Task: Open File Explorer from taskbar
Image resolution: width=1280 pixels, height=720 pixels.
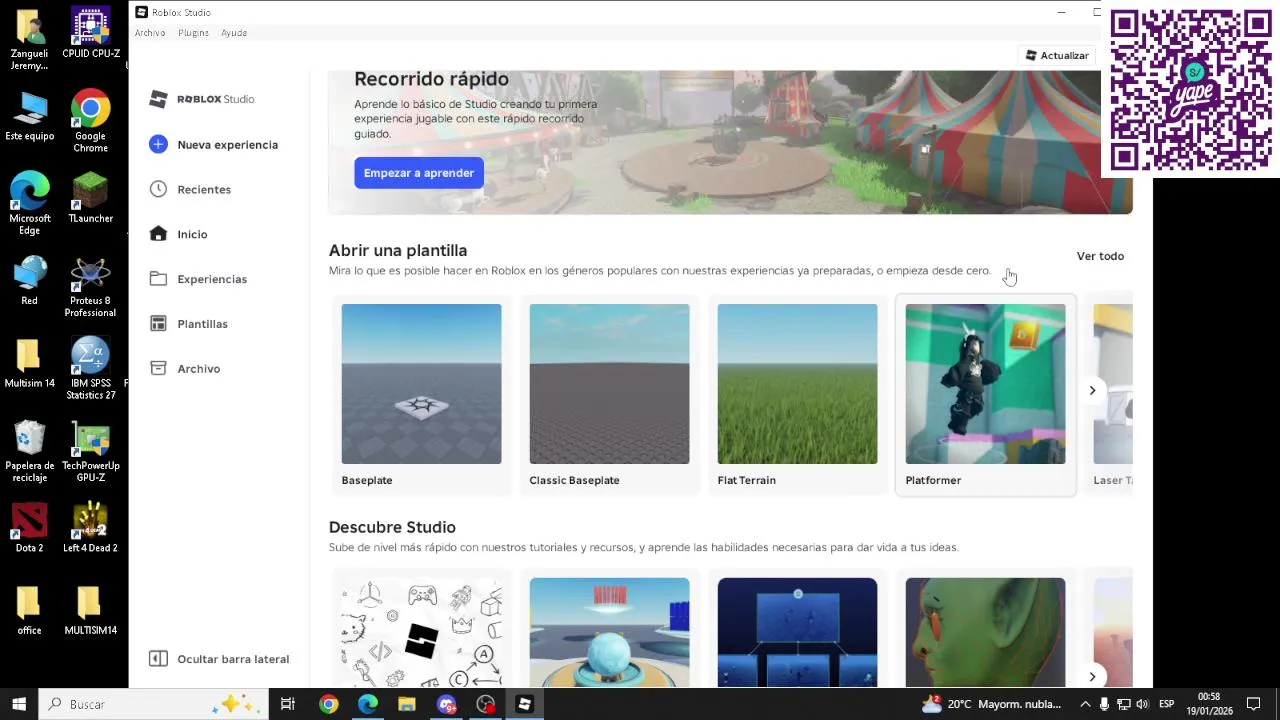Action: (x=407, y=704)
